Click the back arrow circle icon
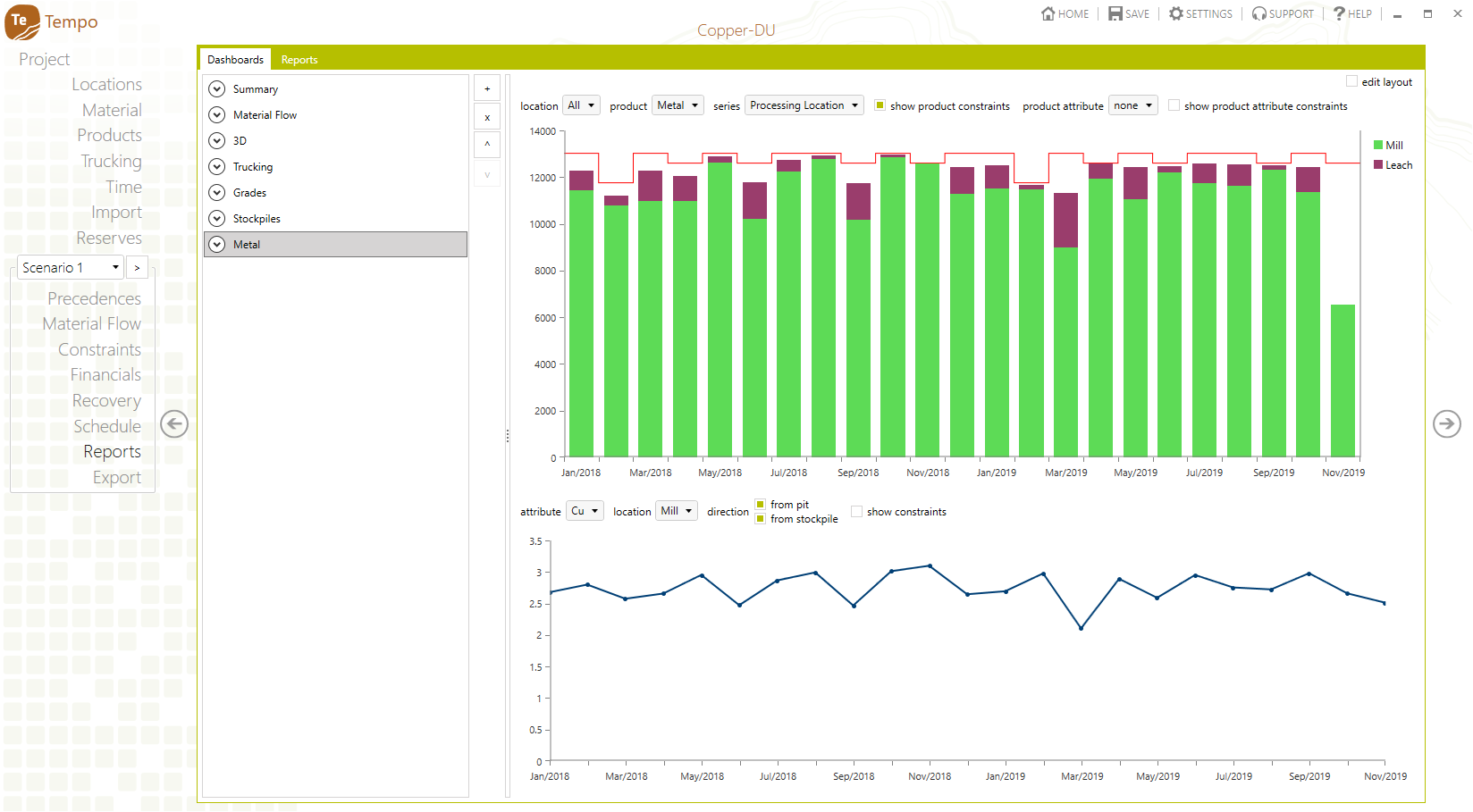 174,423
